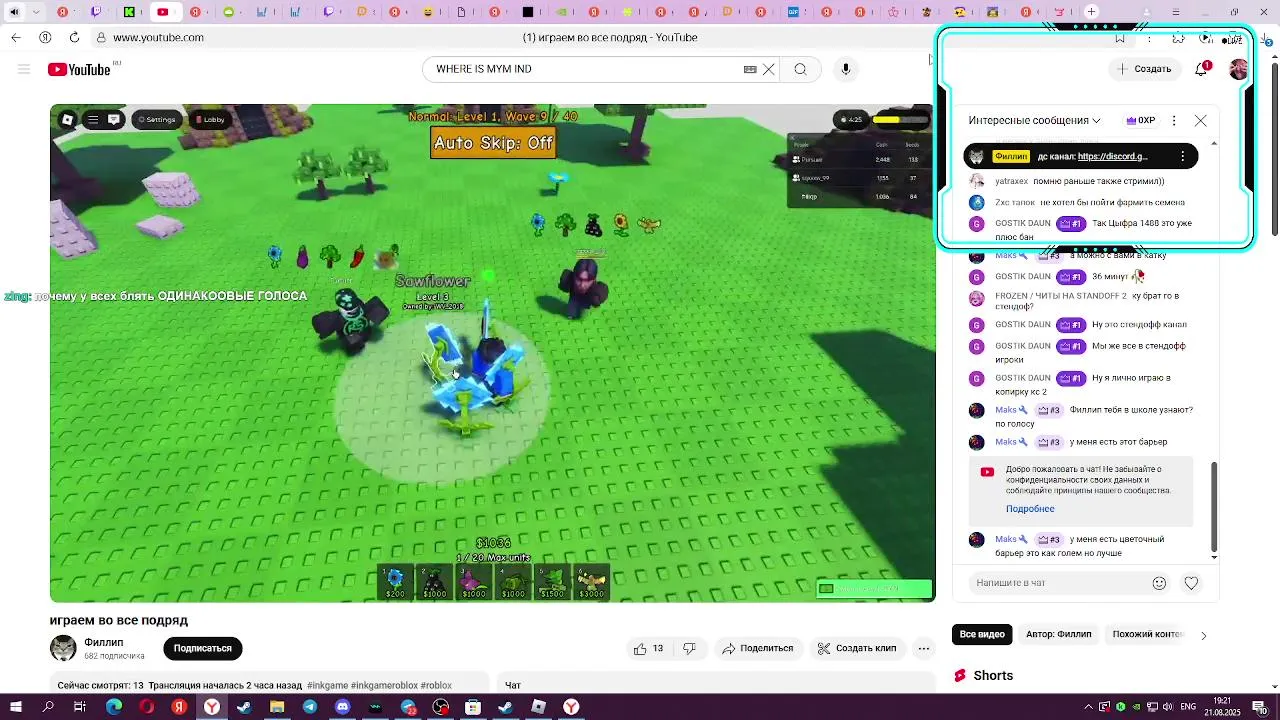The height and width of the screenshot is (720, 1280).
Task: Select the Все видео chip
Action: tap(982, 634)
